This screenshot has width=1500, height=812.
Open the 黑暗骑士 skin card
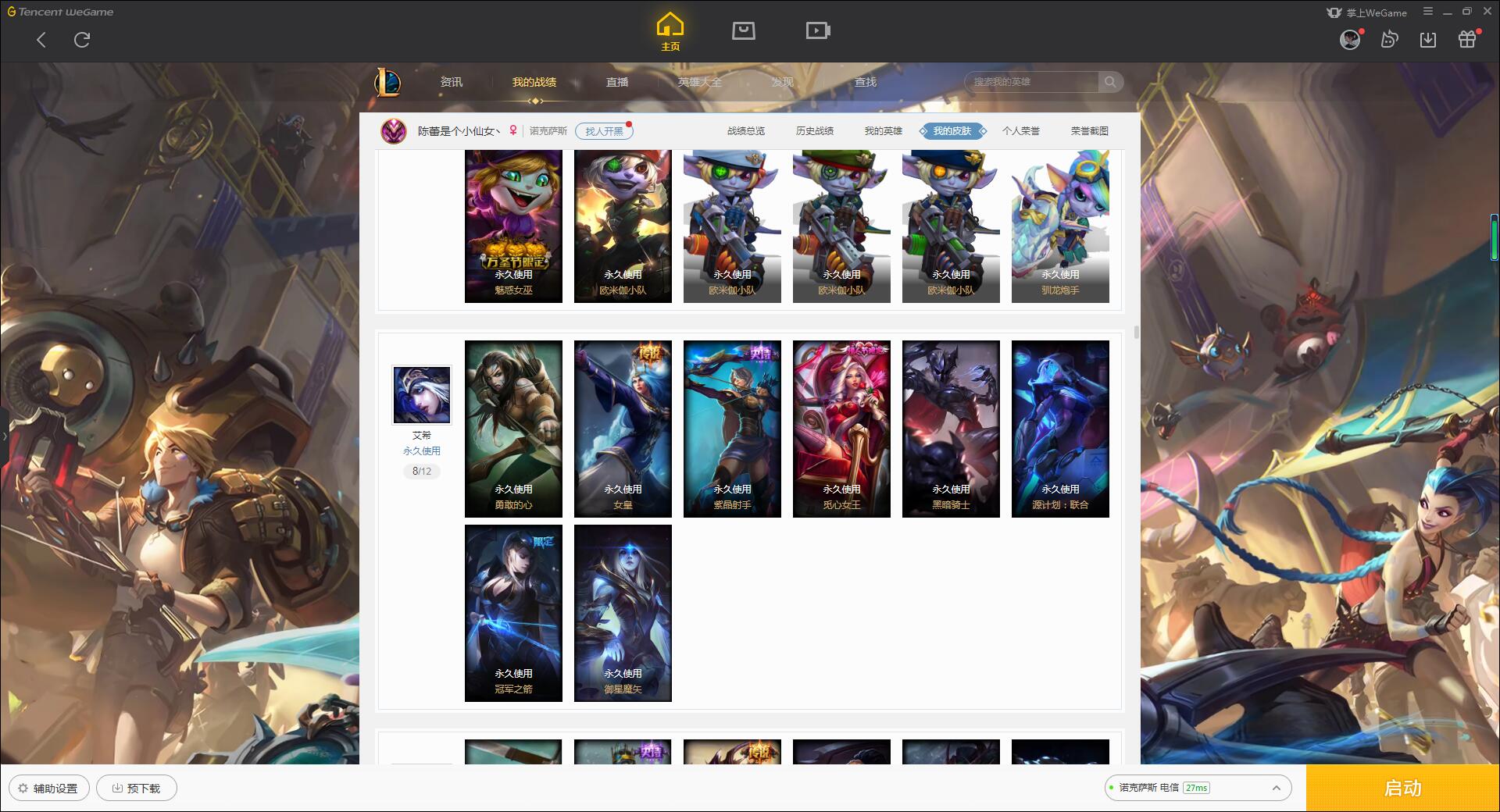[x=951, y=429]
